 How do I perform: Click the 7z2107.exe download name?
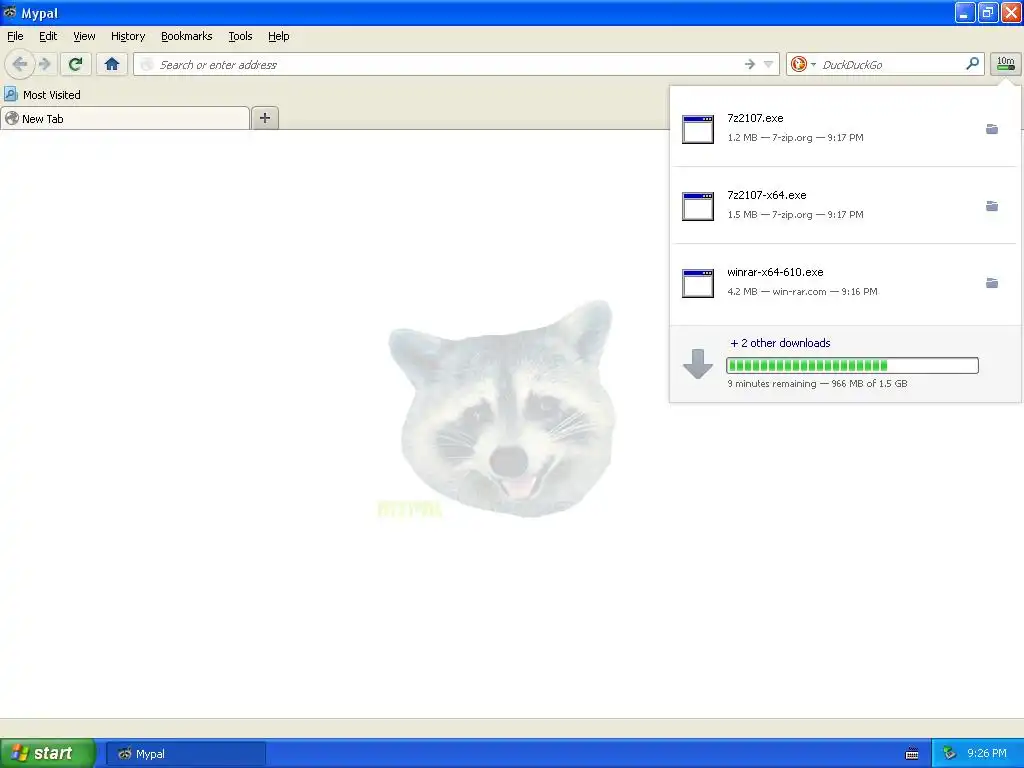(x=755, y=118)
